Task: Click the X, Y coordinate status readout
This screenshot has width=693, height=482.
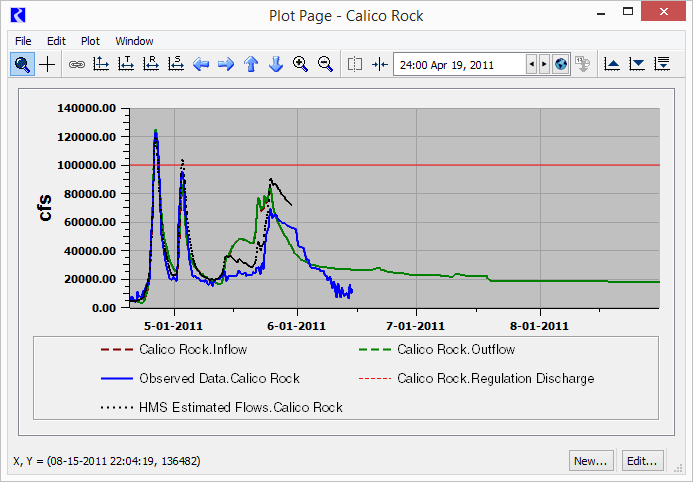Action: (x=107, y=461)
